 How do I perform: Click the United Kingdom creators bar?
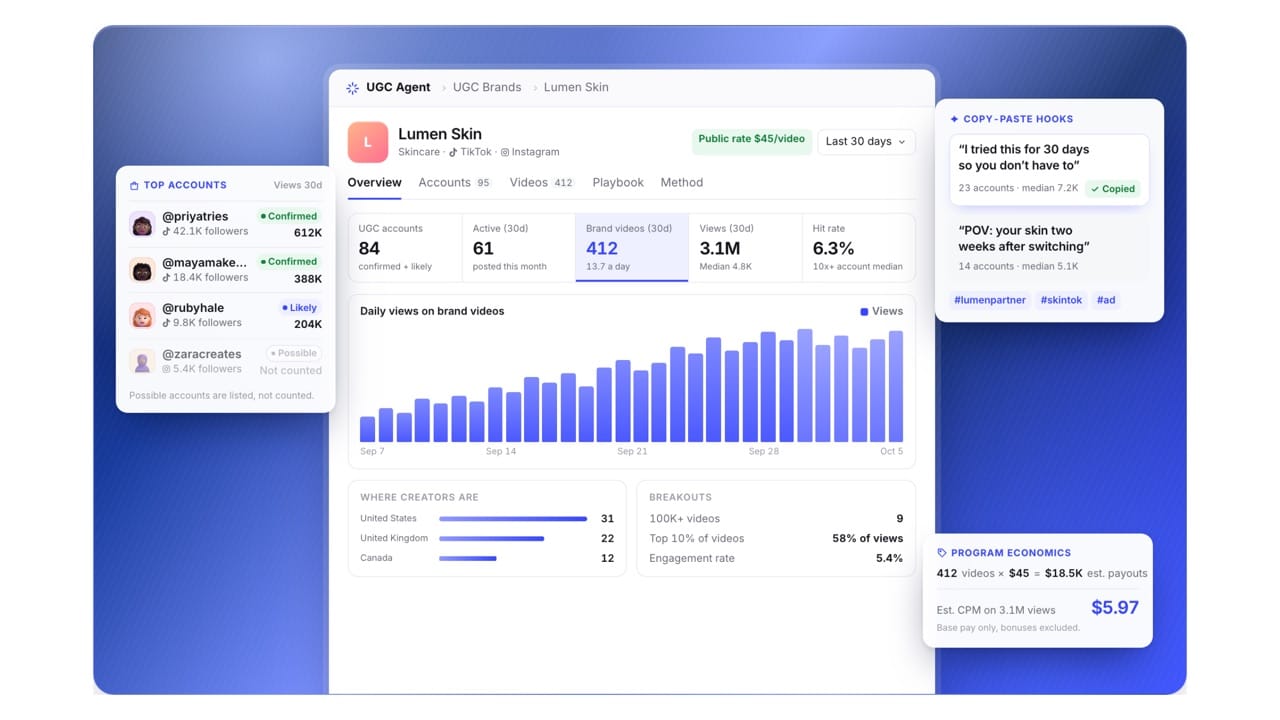492,539
